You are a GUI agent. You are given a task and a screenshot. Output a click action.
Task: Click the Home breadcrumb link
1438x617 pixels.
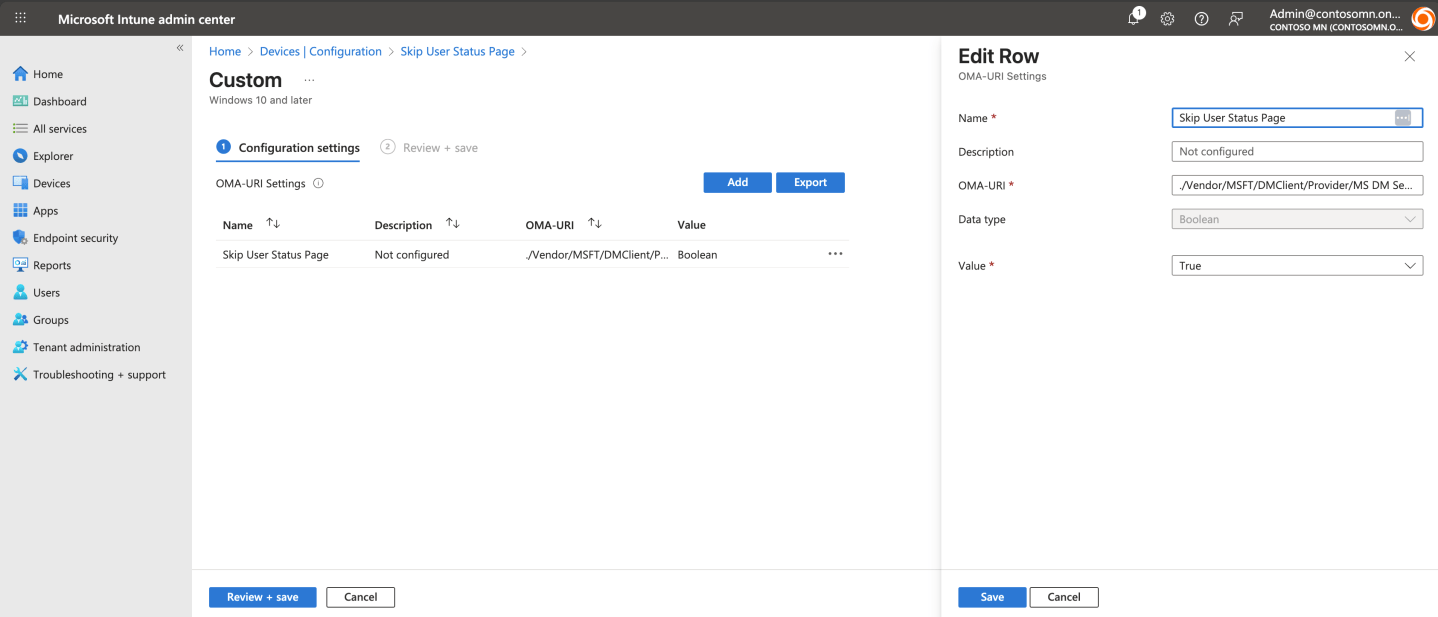(225, 51)
